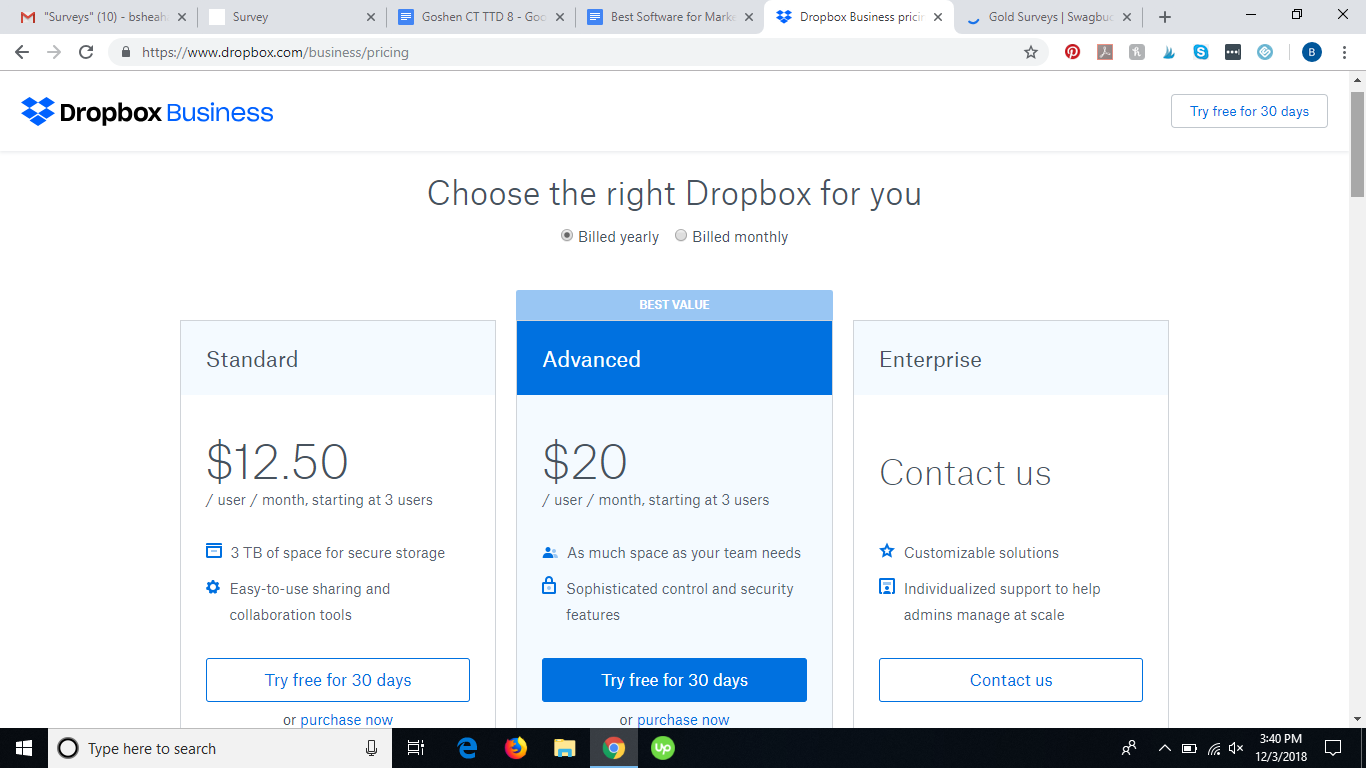Image resolution: width=1366 pixels, height=768 pixels.
Task: Show hidden system tray icons
Action: (x=1164, y=748)
